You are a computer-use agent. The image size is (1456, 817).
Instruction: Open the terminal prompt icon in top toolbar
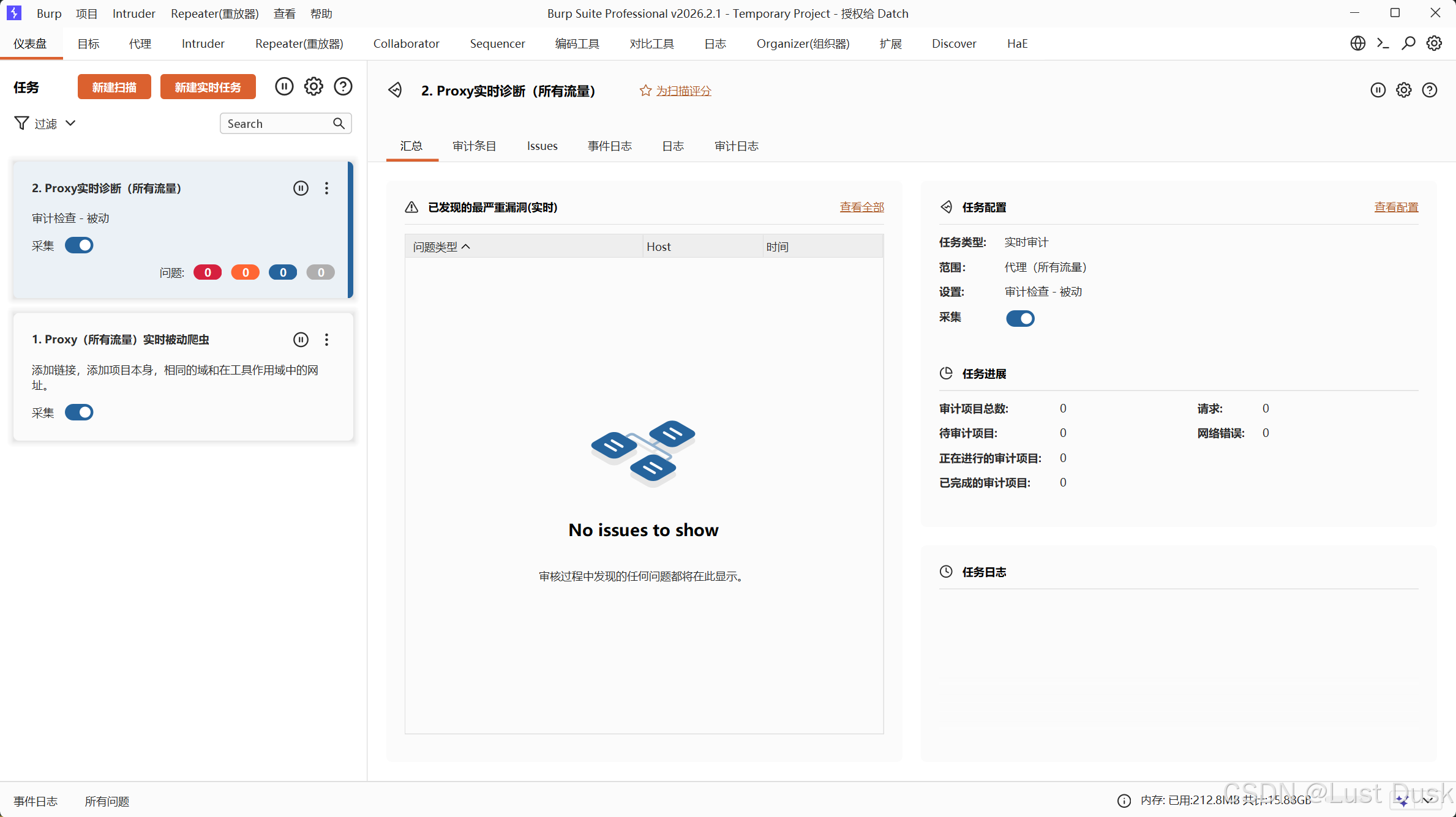click(x=1383, y=43)
